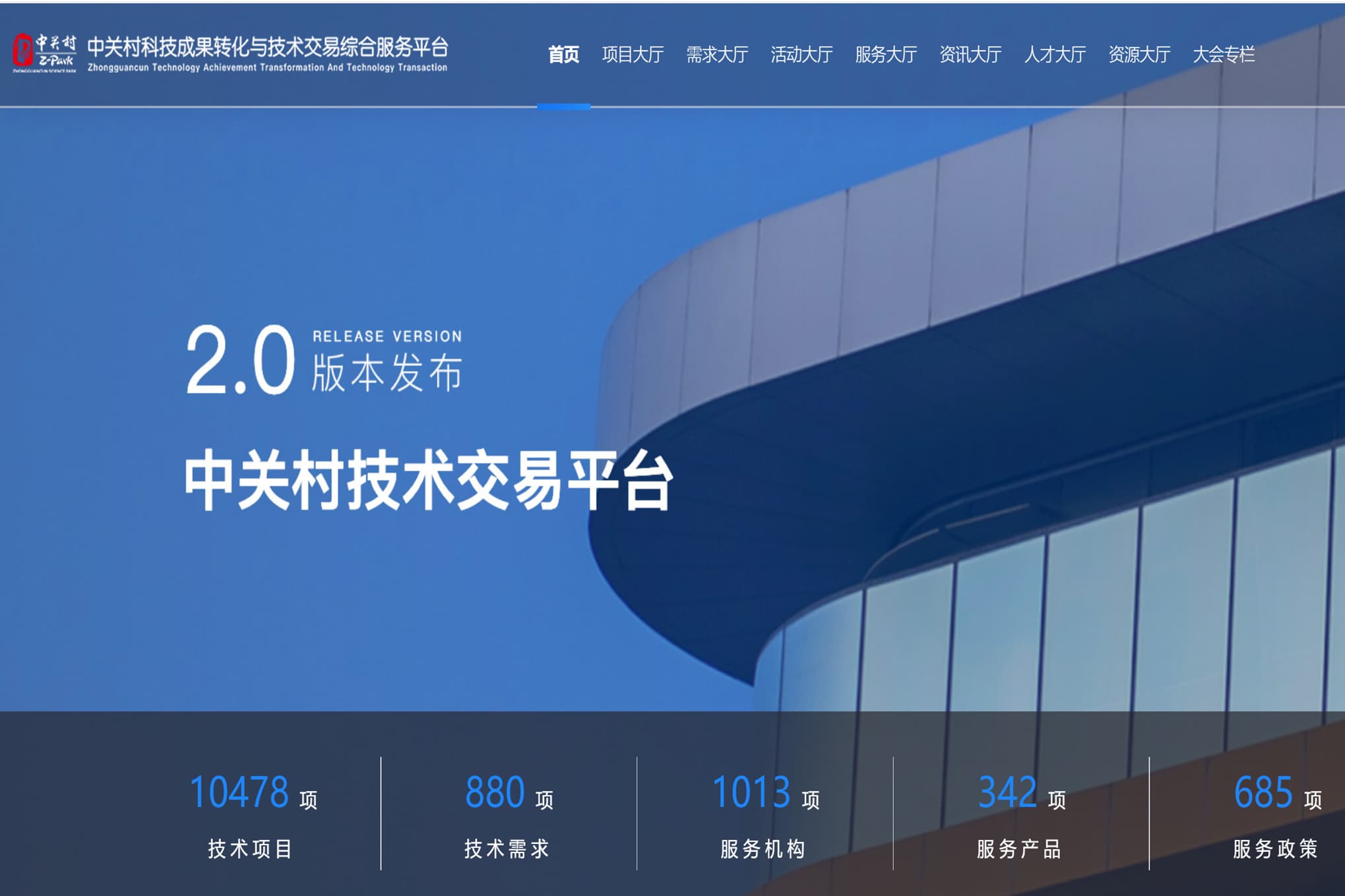
Task: Click the Z-Park logo icon
Action: point(44,53)
